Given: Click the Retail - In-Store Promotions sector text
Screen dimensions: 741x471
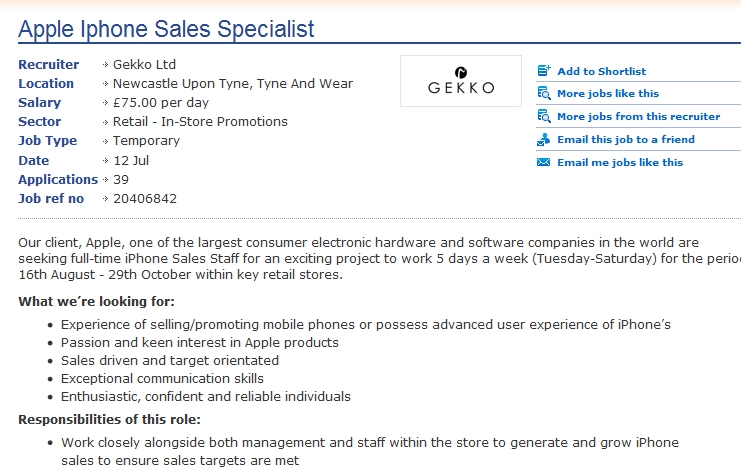Looking at the screenshot, I should pyautogui.click(x=200, y=122).
